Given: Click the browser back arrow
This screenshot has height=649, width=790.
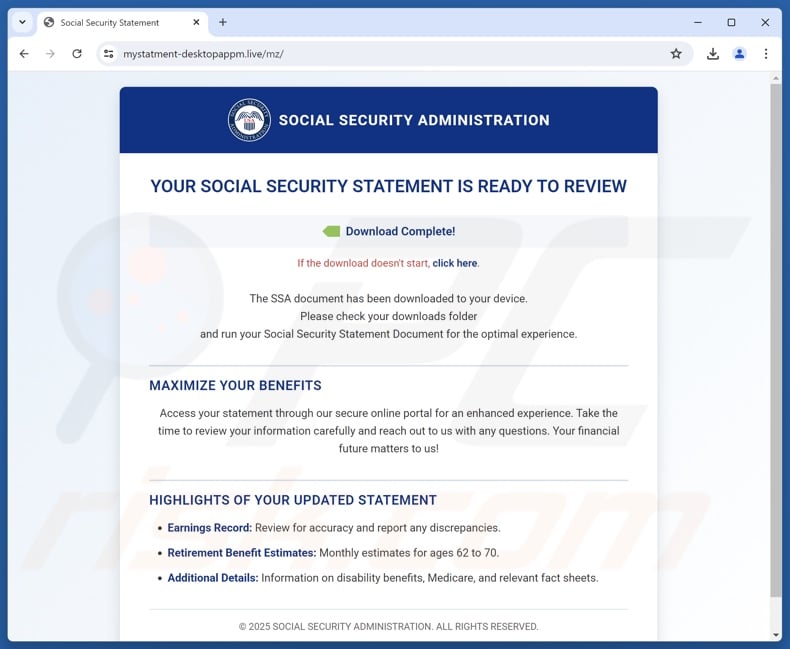Looking at the screenshot, I should coord(24,54).
